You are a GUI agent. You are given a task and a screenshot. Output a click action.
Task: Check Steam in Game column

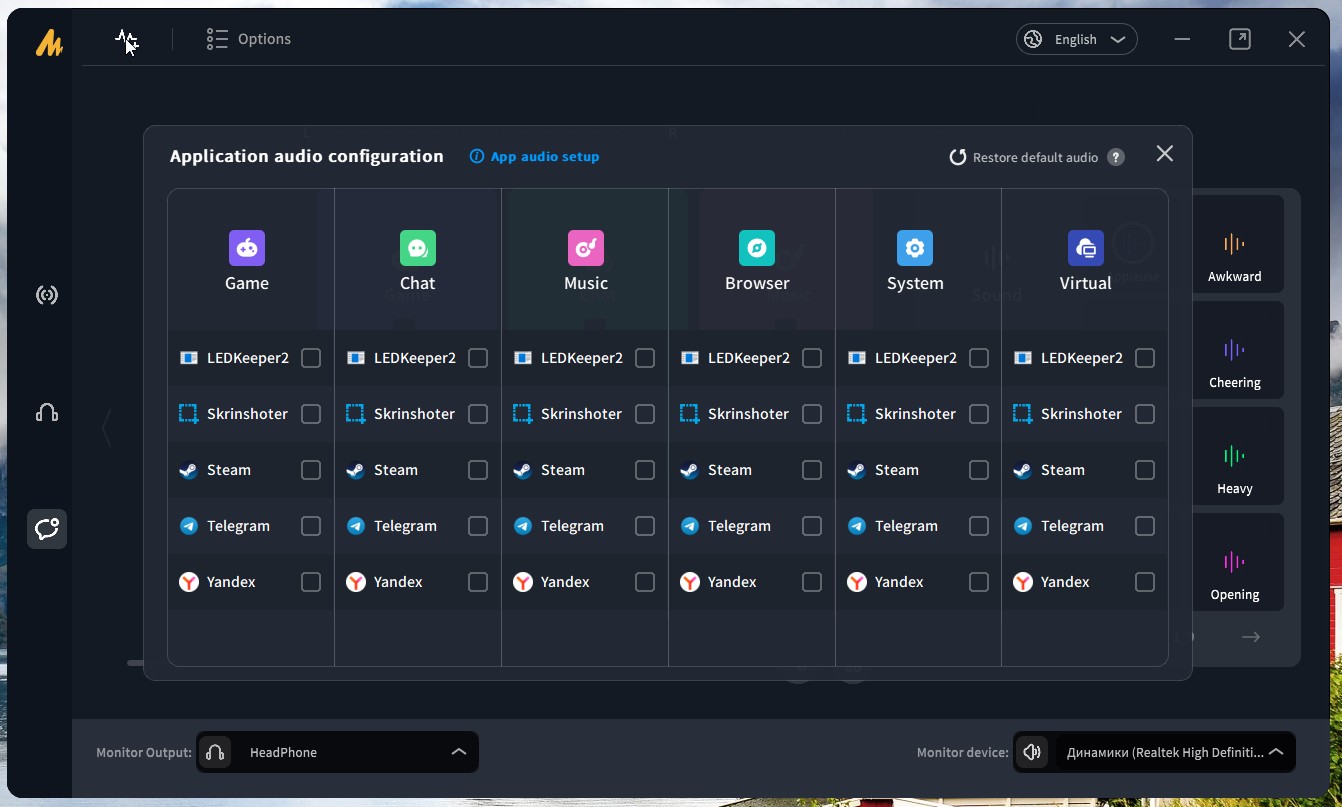pyautogui.click(x=311, y=470)
